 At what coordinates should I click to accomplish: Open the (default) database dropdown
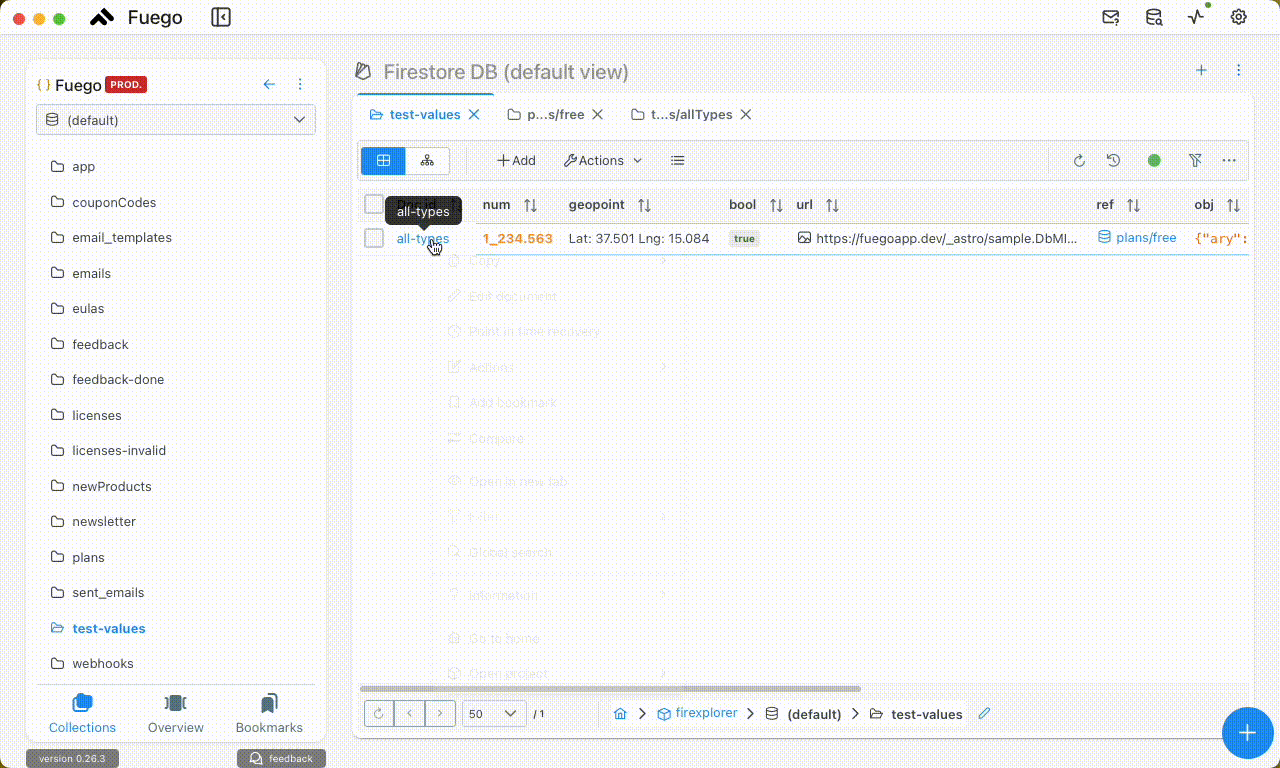pyautogui.click(x=176, y=120)
